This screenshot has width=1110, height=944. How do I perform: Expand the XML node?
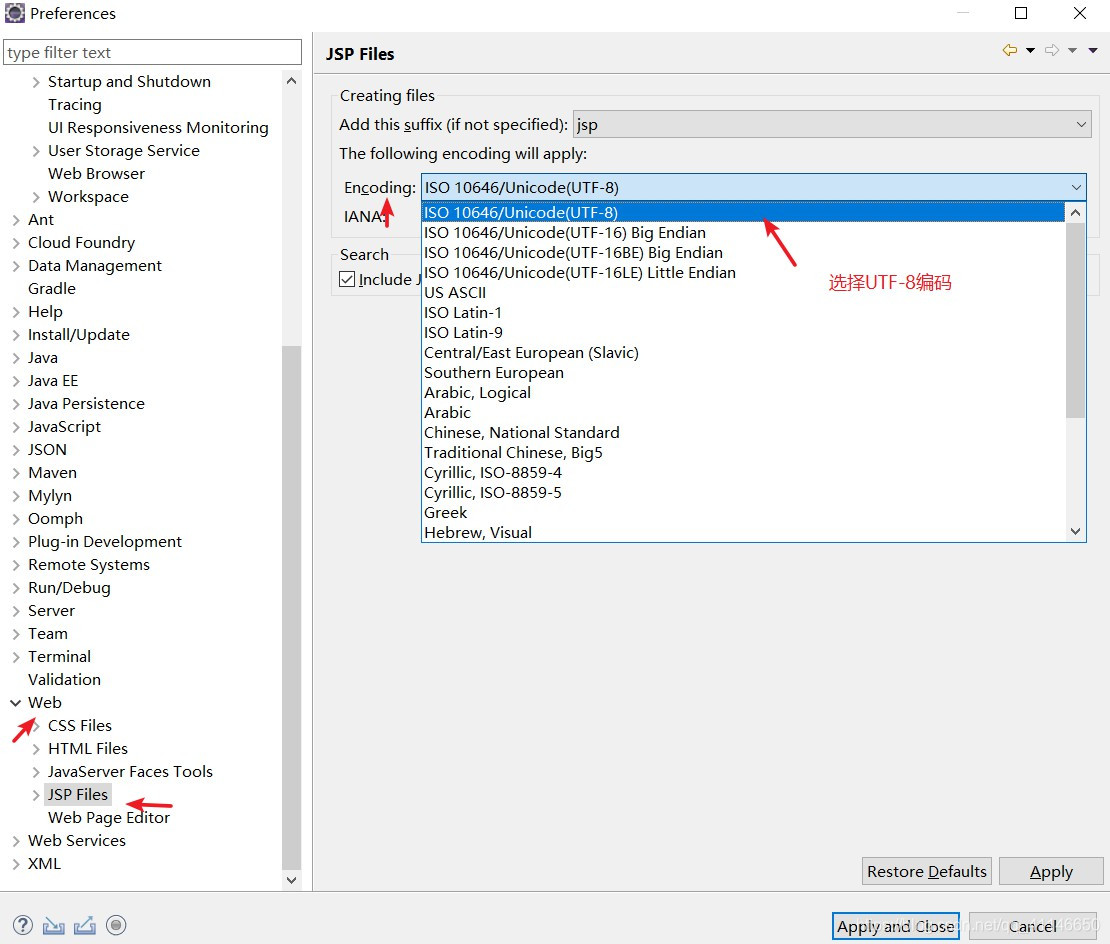[16, 864]
